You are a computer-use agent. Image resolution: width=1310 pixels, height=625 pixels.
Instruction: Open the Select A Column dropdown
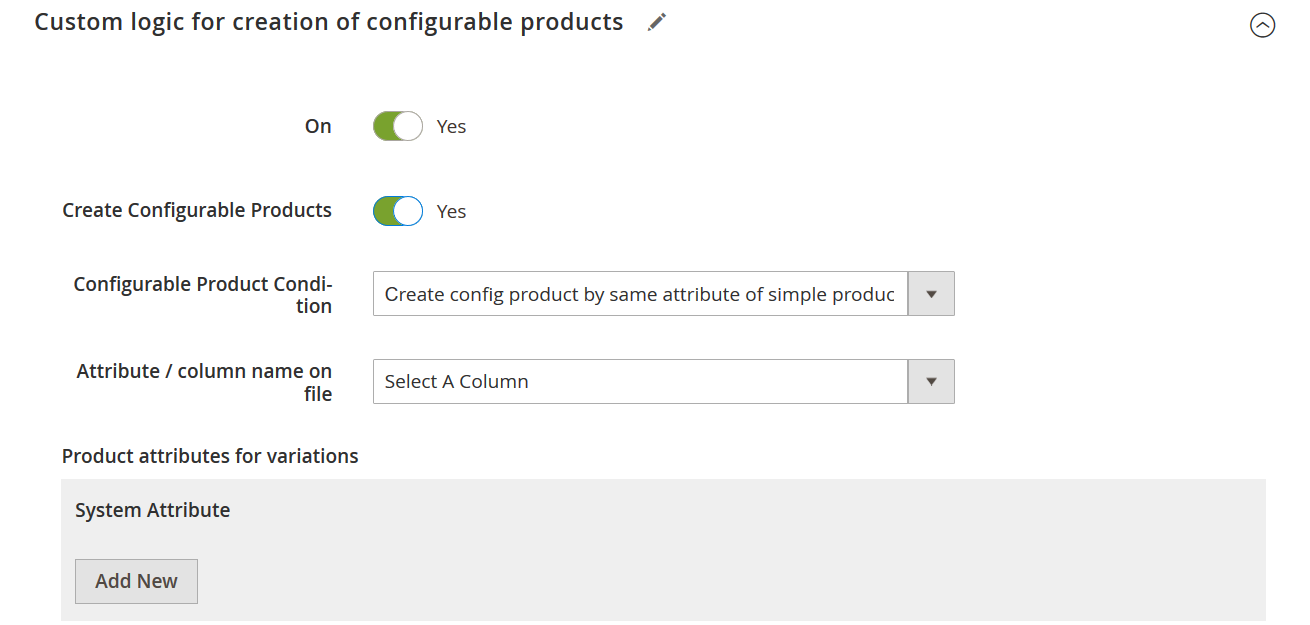tap(640, 382)
